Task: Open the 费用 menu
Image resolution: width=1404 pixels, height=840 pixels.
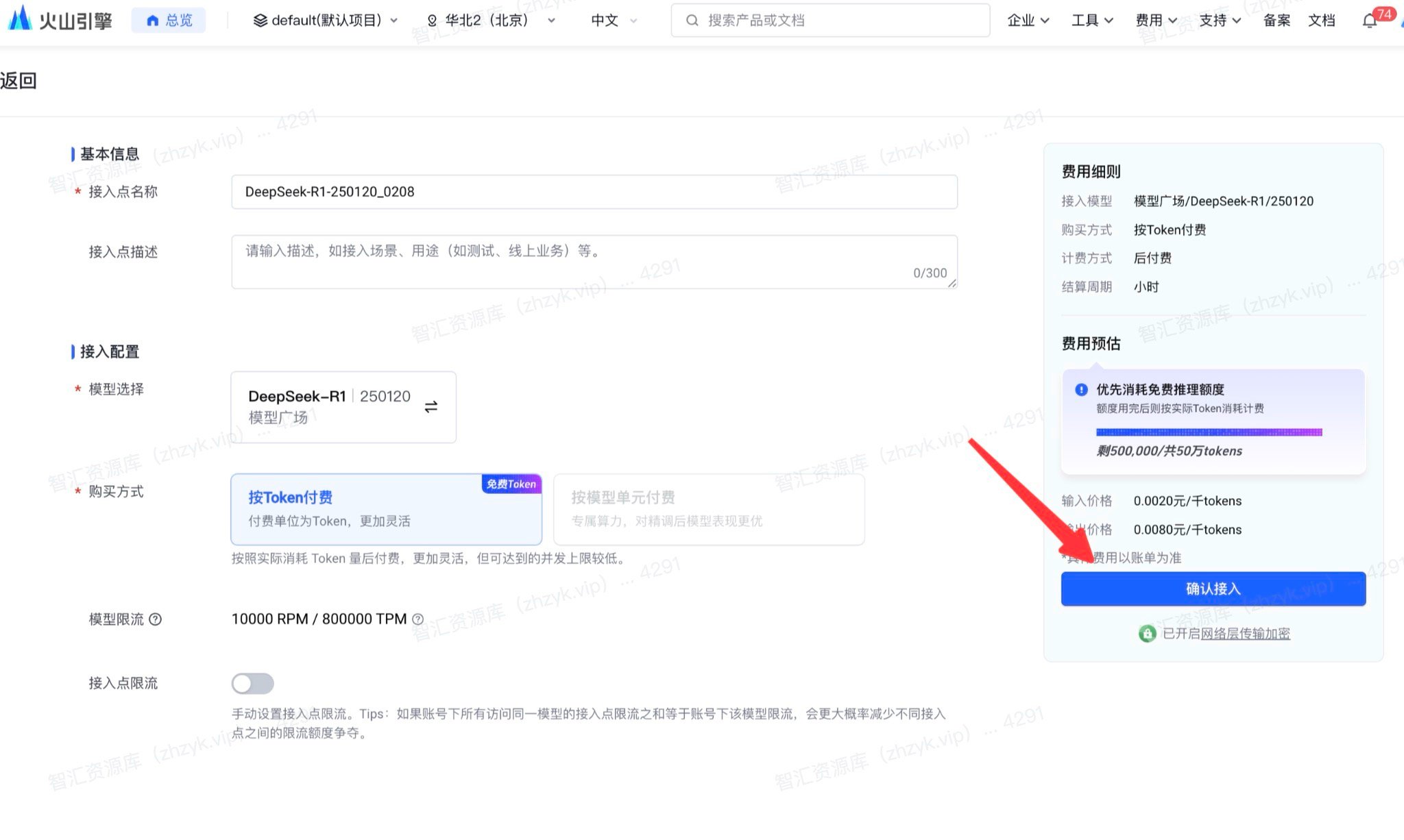Action: pos(1156,21)
